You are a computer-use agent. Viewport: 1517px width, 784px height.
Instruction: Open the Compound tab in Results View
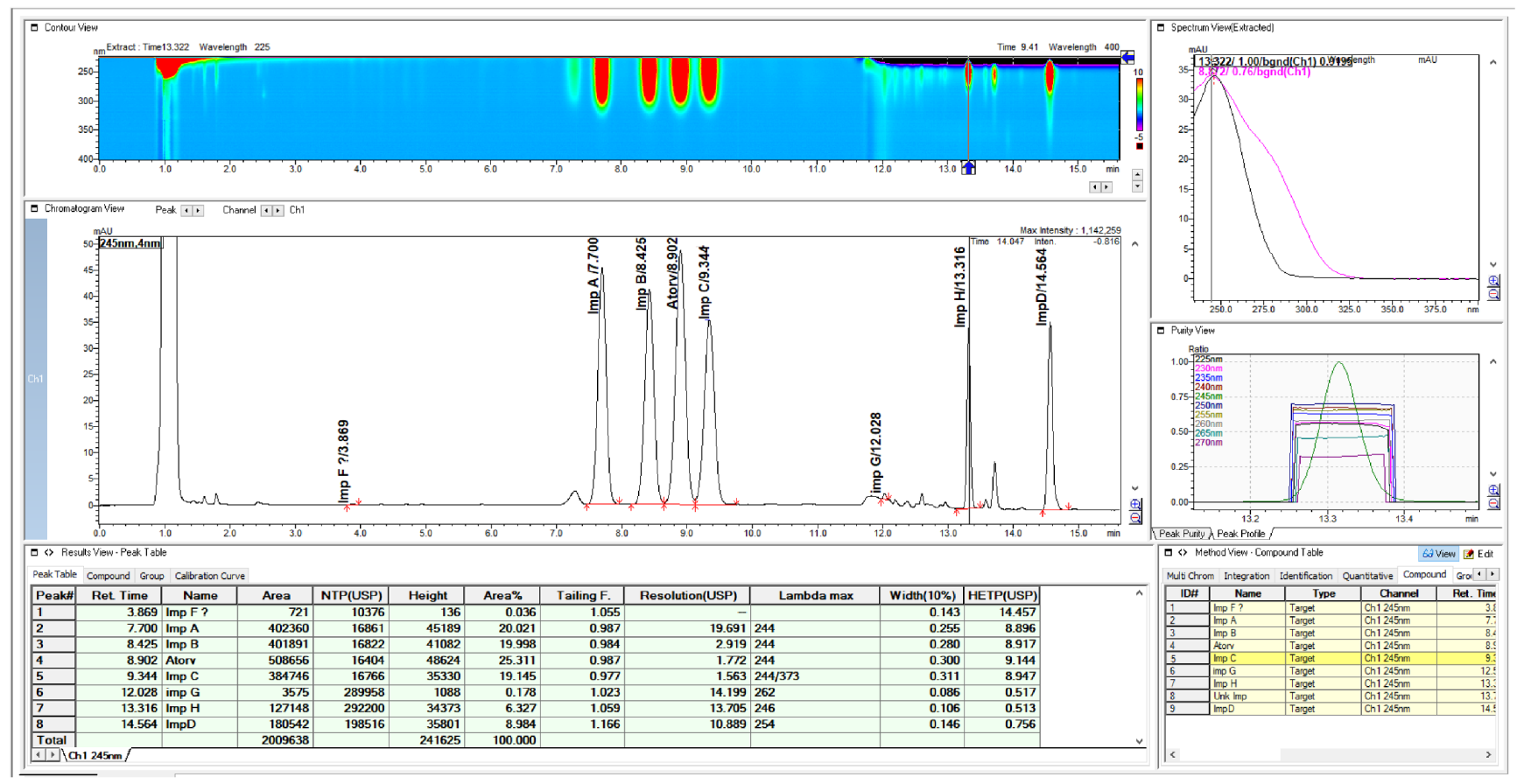coord(109,576)
